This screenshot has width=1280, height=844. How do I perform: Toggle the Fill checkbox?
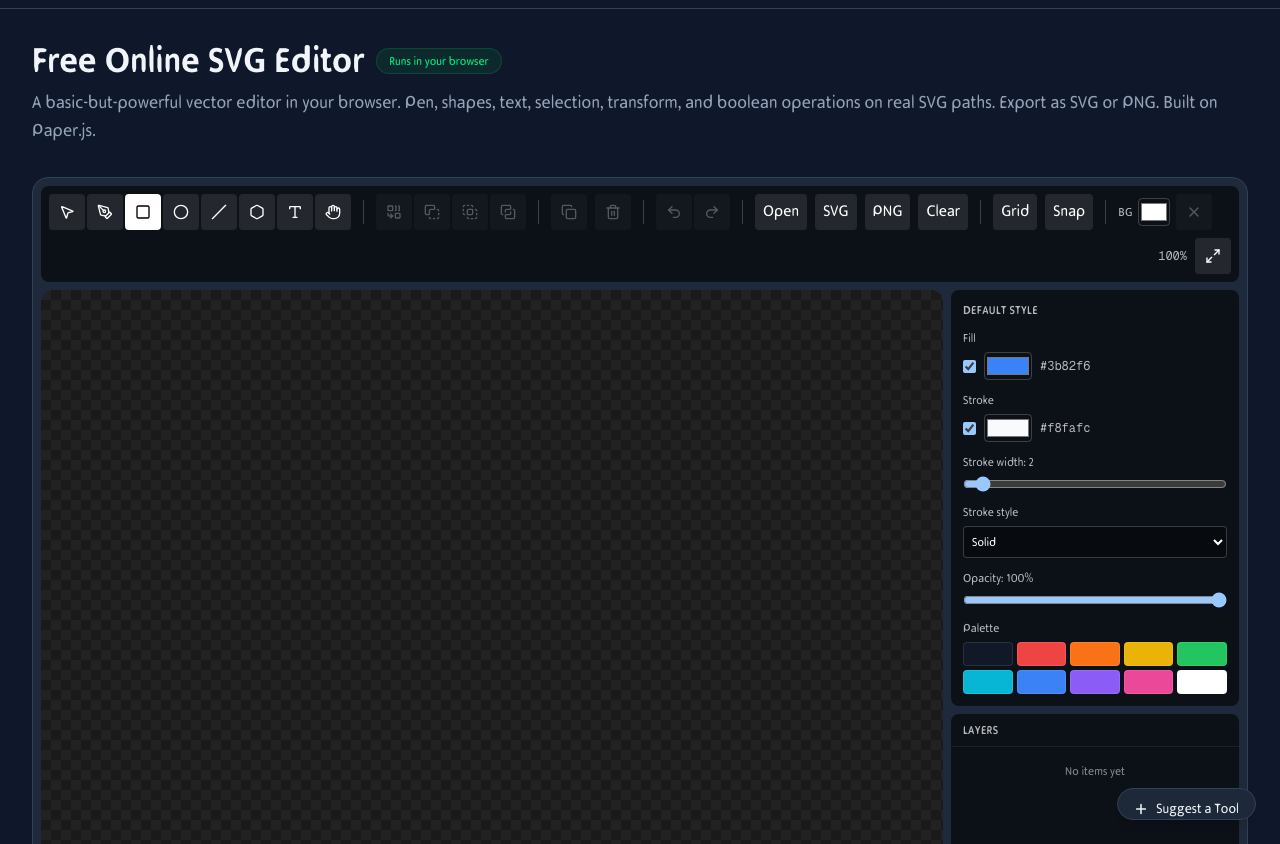[969, 366]
